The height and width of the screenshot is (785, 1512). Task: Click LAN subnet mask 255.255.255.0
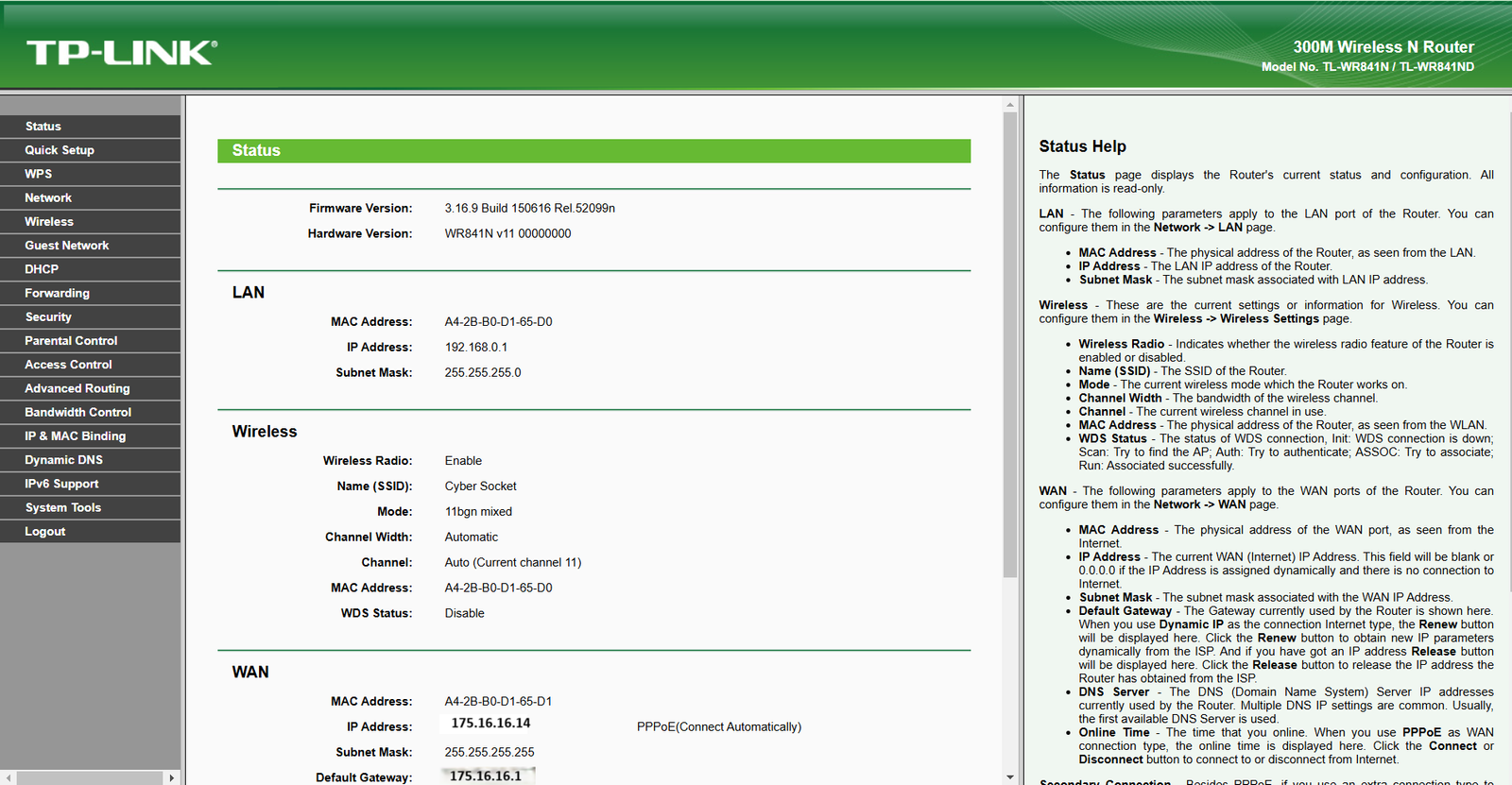pyautogui.click(x=483, y=373)
